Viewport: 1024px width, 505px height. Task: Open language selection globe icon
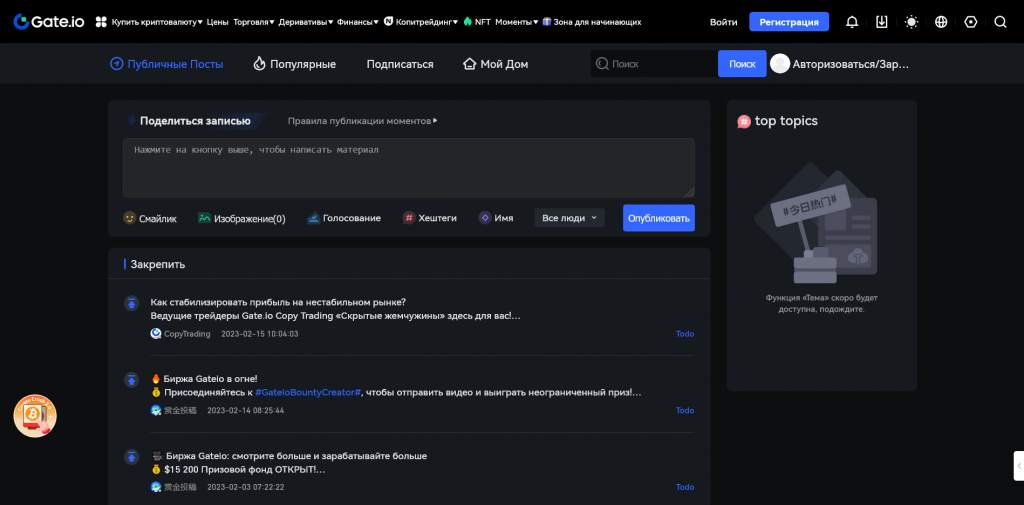pyautogui.click(x=941, y=21)
